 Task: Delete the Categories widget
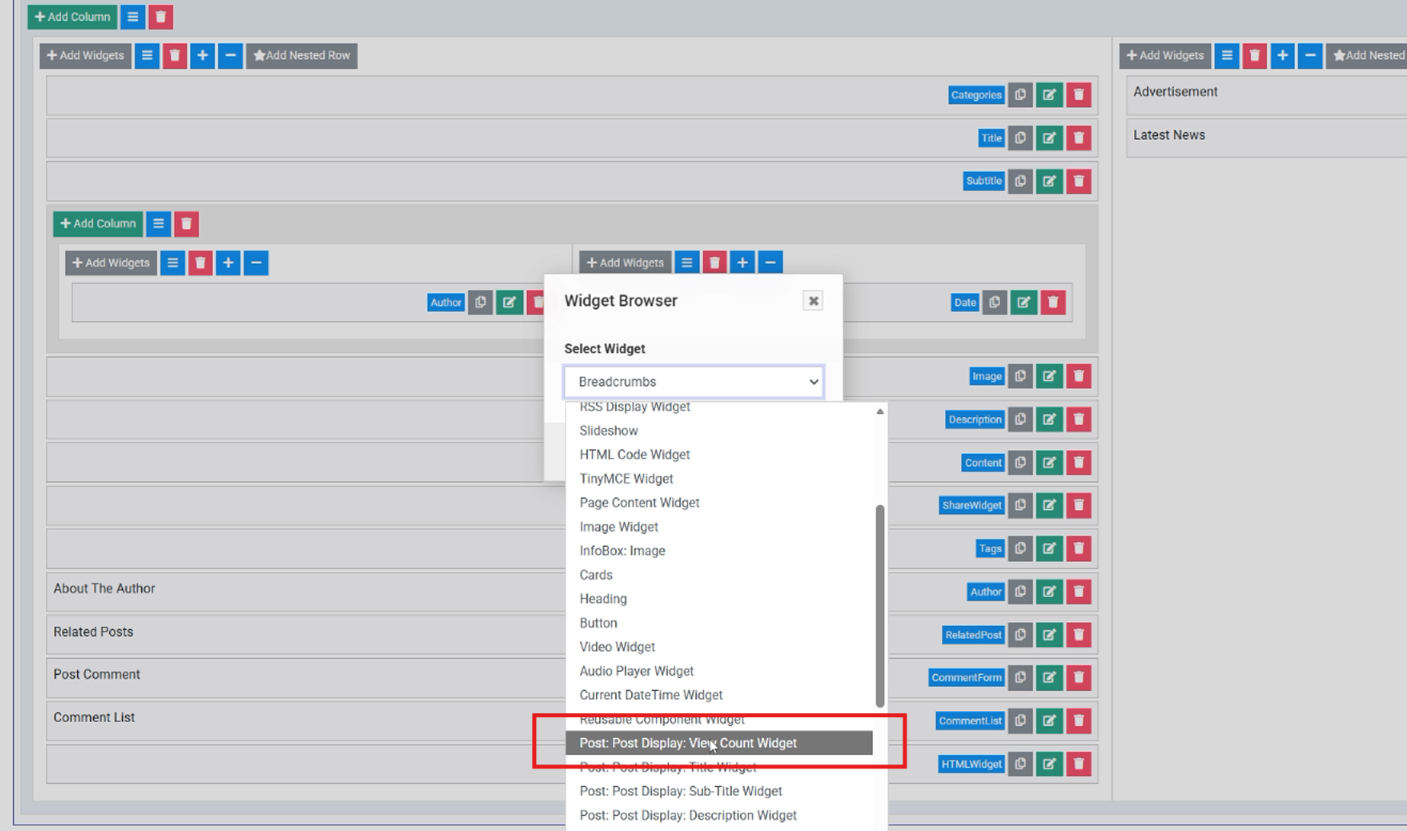1078,94
